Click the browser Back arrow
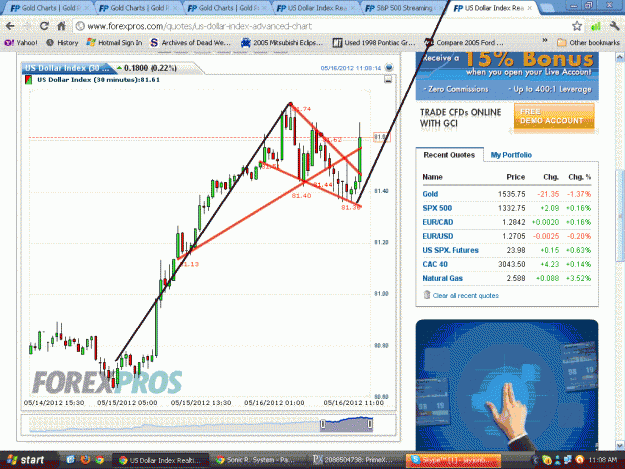The height and width of the screenshot is (469, 625). click(x=10, y=26)
